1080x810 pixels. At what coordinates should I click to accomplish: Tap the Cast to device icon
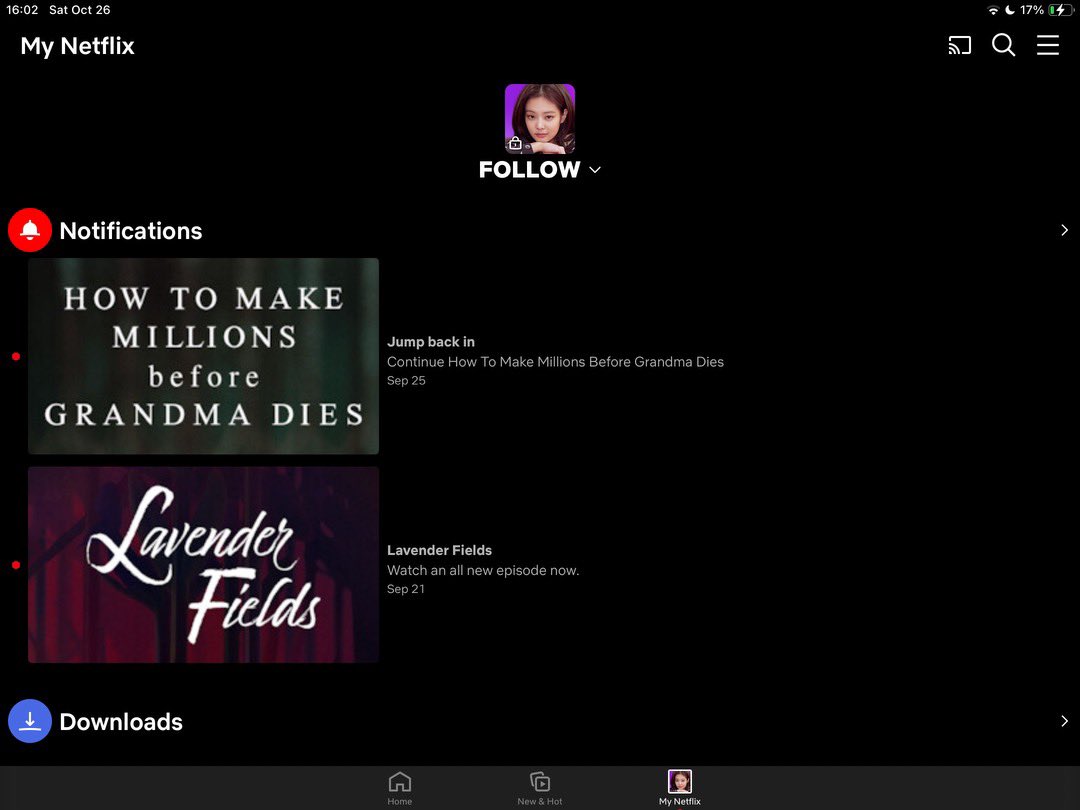[959, 45]
